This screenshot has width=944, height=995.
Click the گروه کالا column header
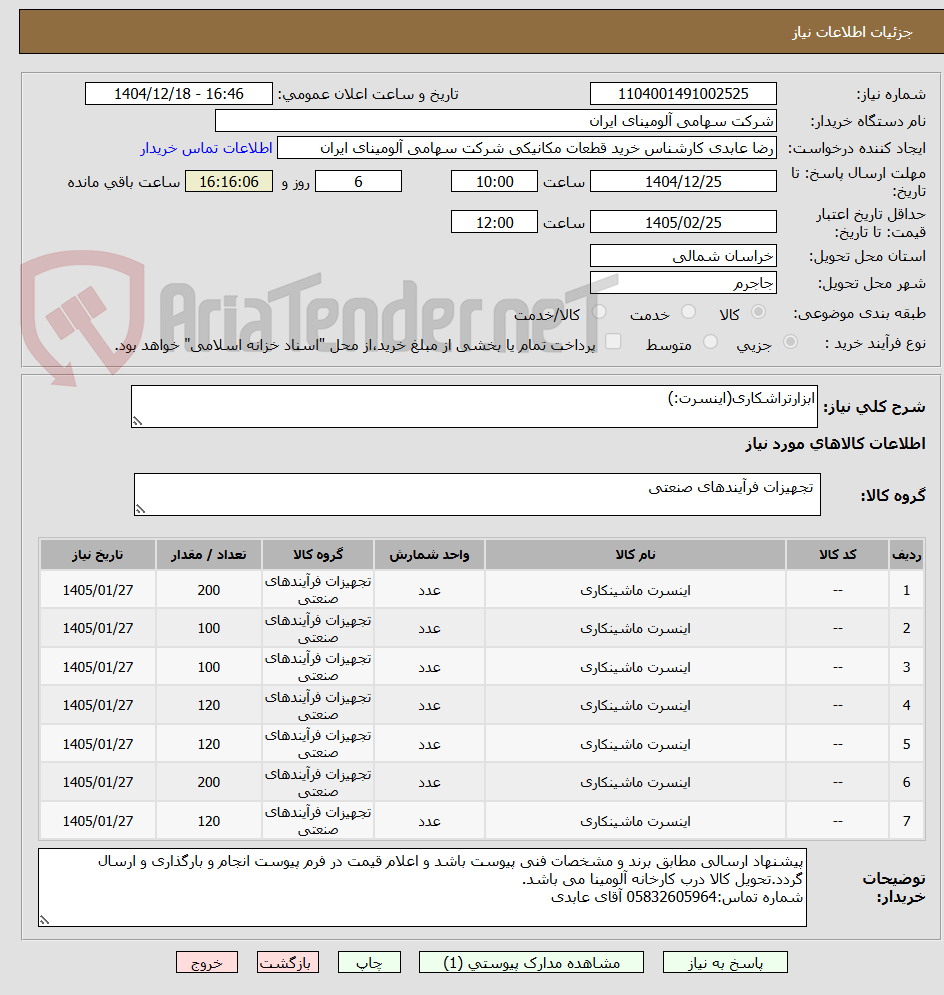318,555
